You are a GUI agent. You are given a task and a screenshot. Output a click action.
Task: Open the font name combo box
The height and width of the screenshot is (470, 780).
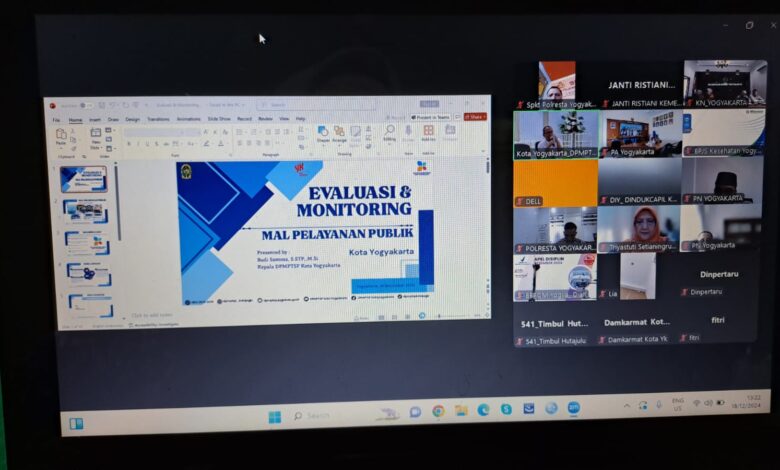tap(156, 133)
